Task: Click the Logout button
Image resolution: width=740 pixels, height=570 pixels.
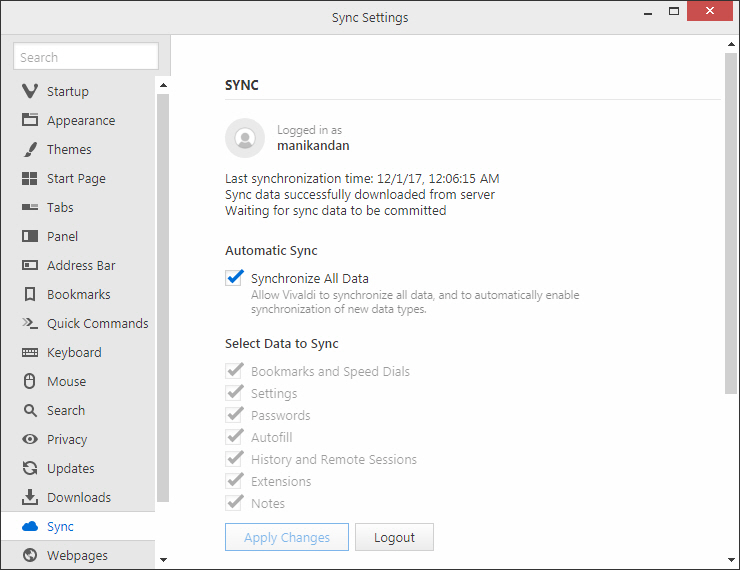Action: pos(395,537)
